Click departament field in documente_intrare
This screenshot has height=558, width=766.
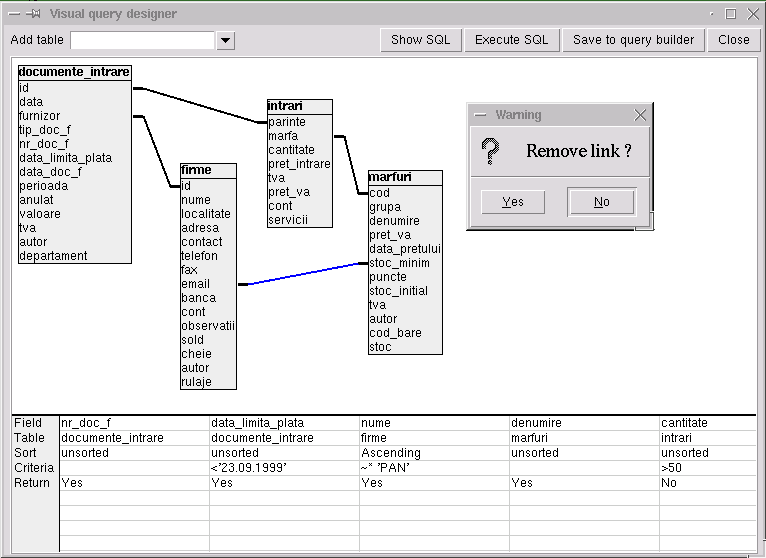coord(53,256)
